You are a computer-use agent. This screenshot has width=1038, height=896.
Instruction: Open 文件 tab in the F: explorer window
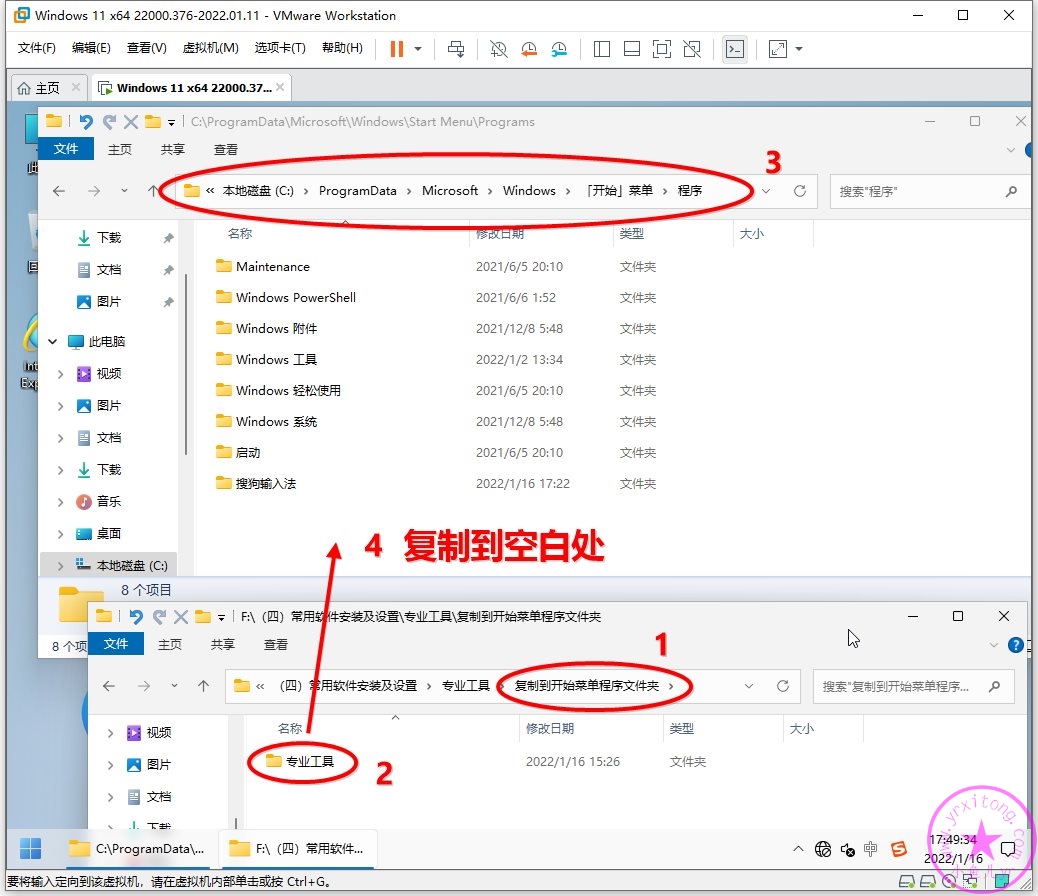116,644
